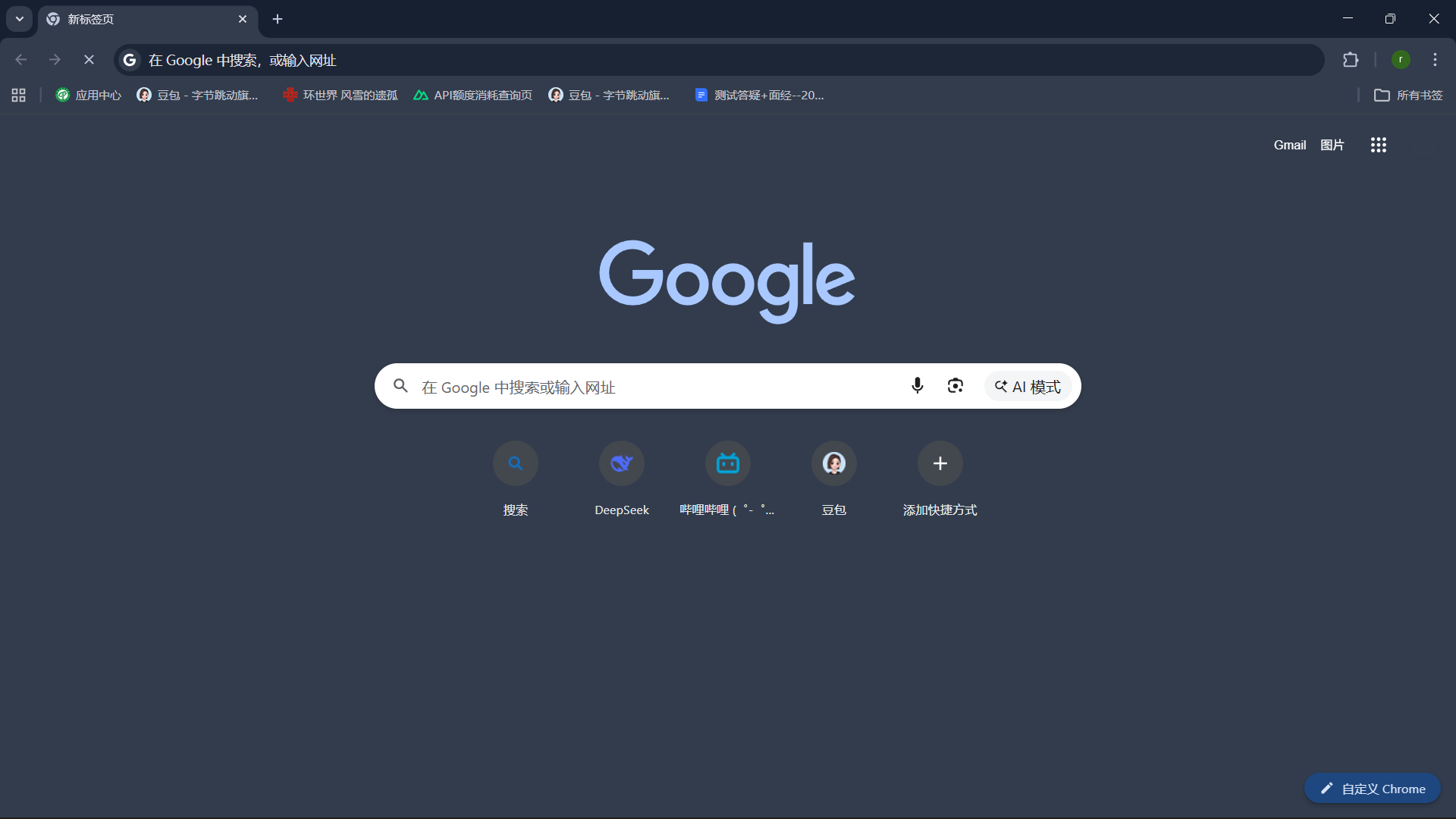
Task: Click the voice search microphone icon
Action: (x=917, y=386)
